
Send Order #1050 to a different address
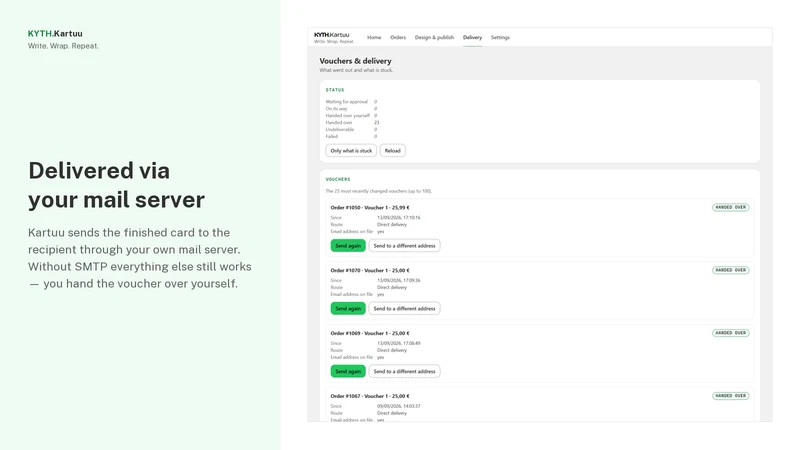tap(405, 245)
